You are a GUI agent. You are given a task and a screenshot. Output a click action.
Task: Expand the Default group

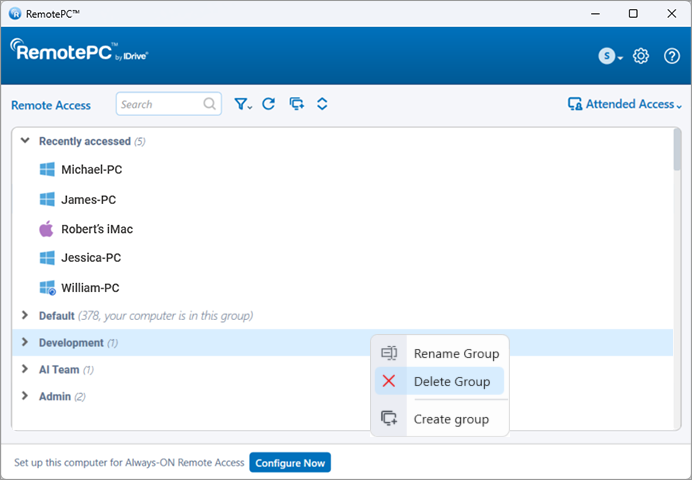(x=26, y=315)
